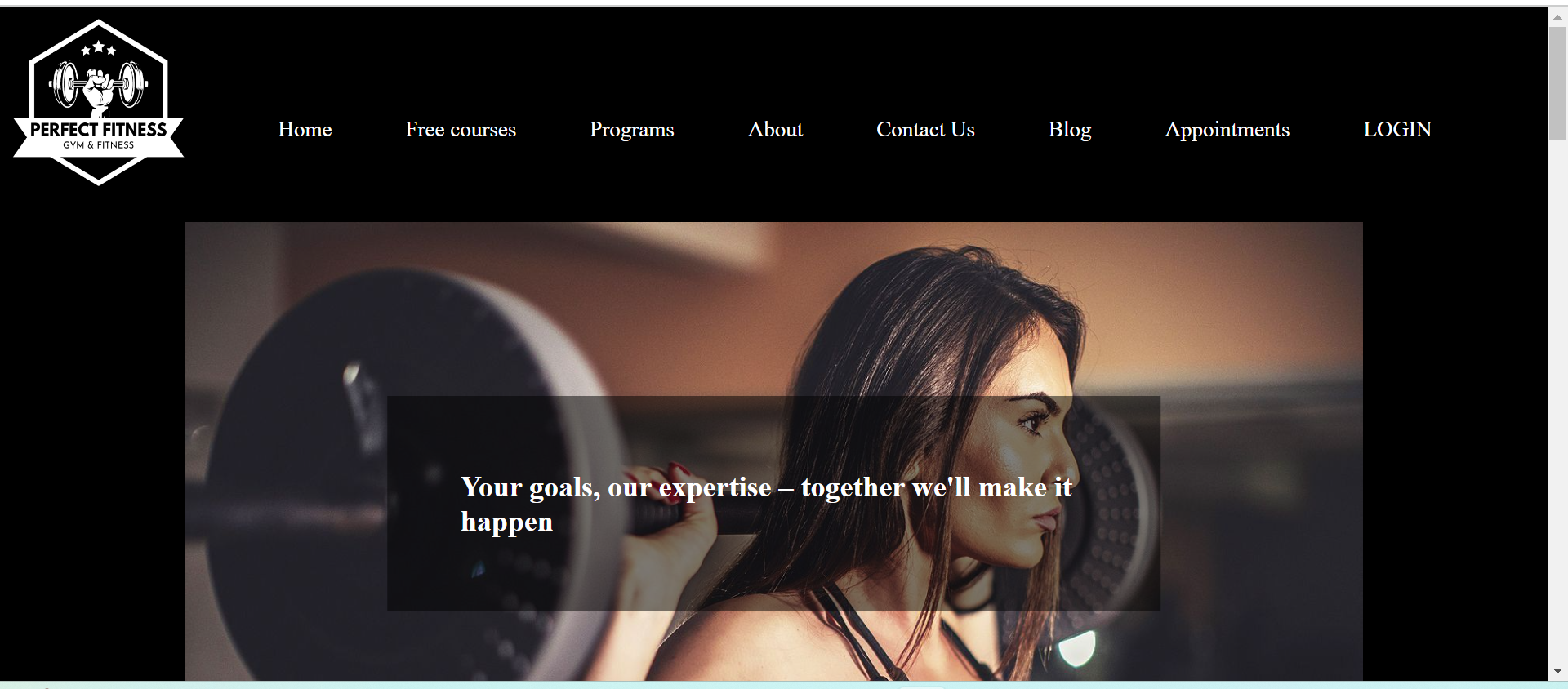The image size is (1568, 689).
Task: Click the scrollbar up arrow
Action: click(1557, 16)
